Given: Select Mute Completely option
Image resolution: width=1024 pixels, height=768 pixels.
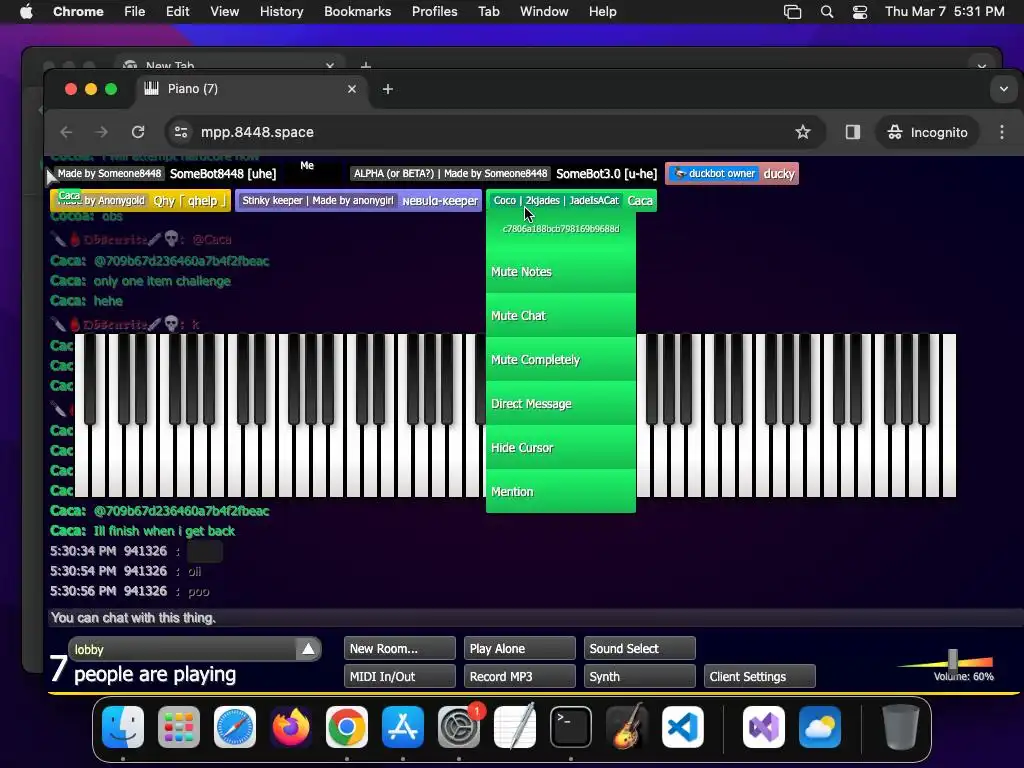Looking at the screenshot, I should point(561,360).
